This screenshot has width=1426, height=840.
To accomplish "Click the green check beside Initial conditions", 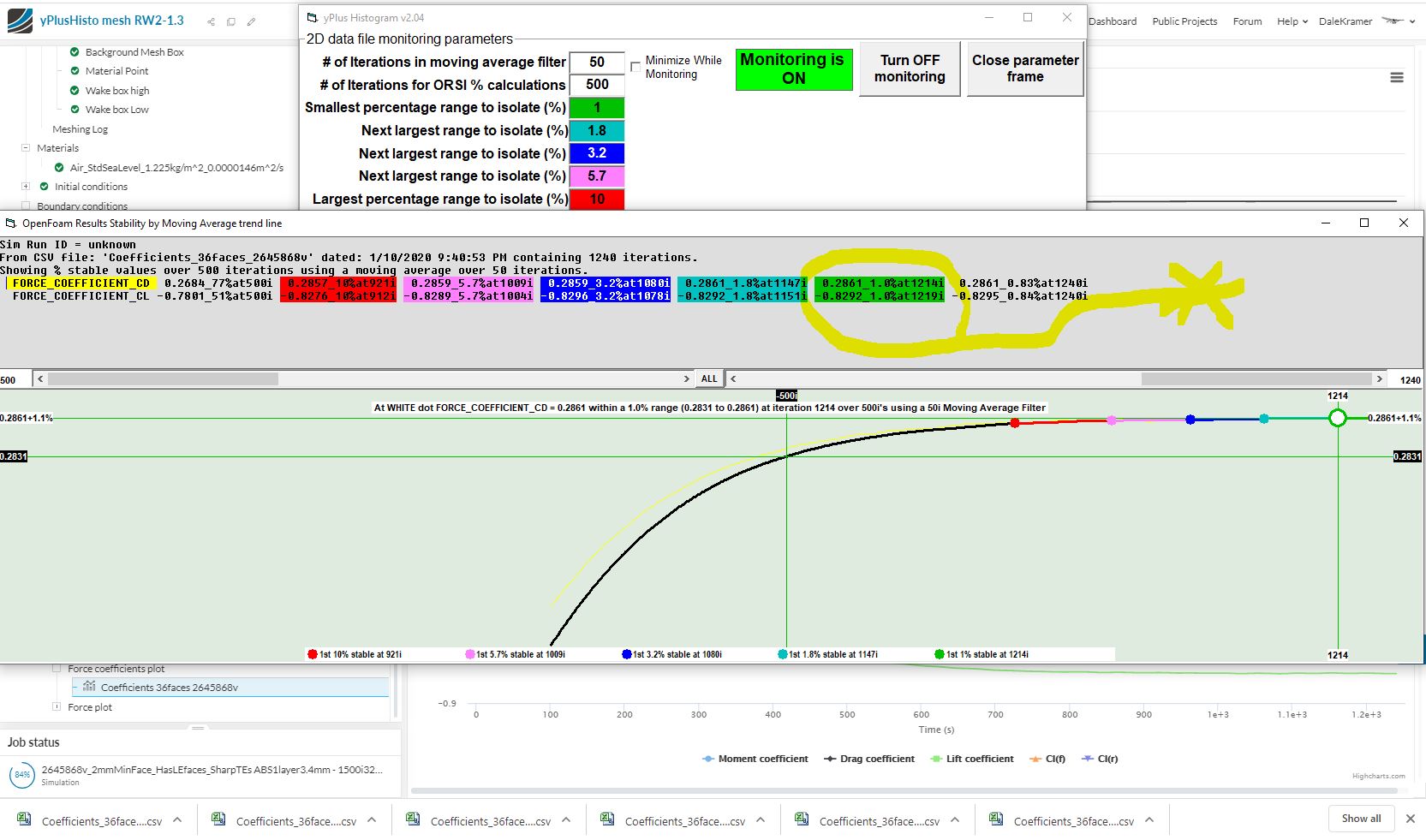I will click(44, 187).
